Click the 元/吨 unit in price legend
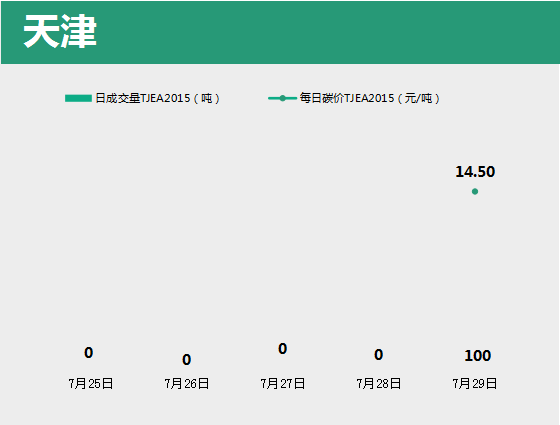 coord(419,98)
